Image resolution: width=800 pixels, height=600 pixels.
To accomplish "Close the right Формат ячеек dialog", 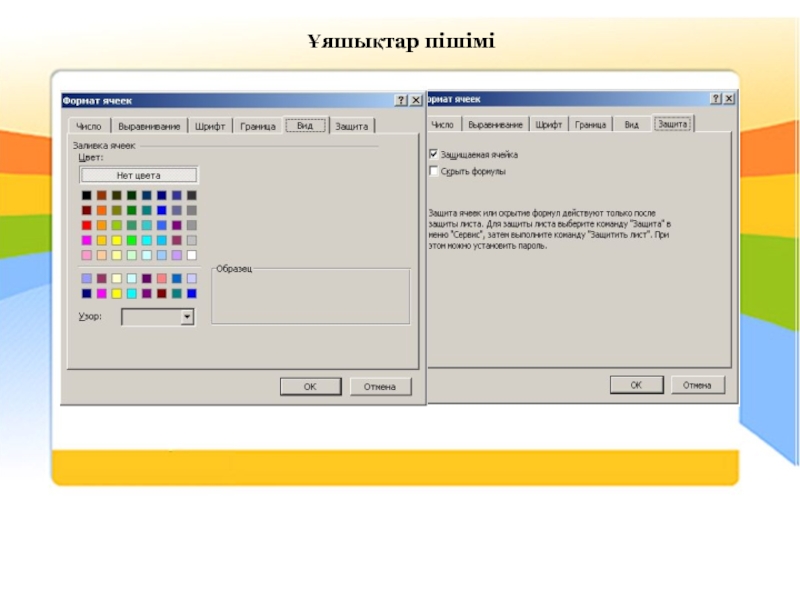I will (730, 98).
